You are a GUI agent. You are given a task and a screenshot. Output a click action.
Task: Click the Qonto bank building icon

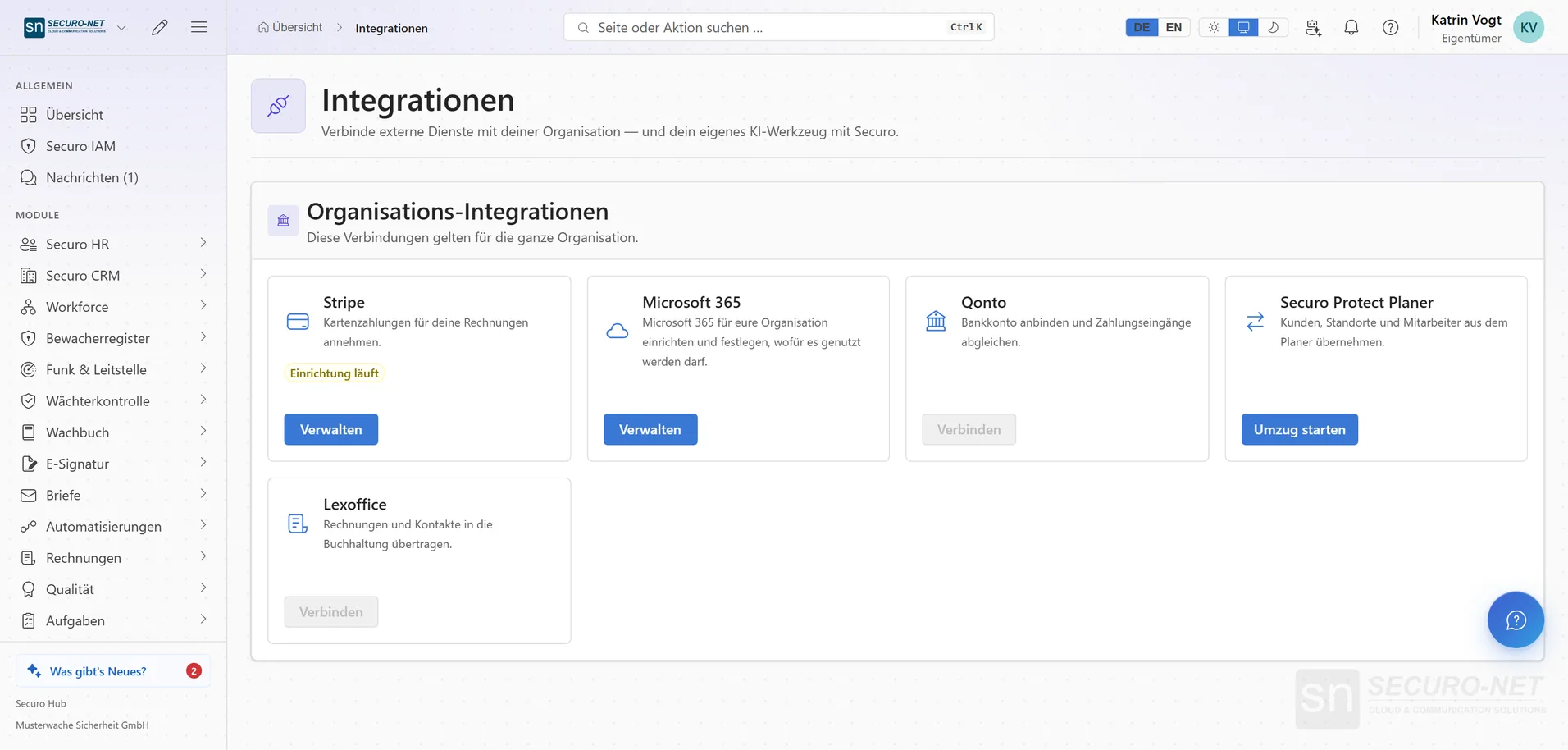[x=936, y=321]
